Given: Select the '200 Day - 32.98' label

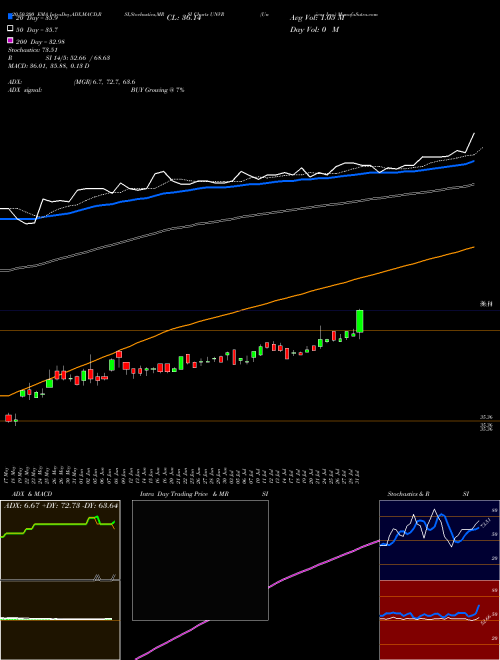Looking at the screenshot, I should tap(40, 42).
